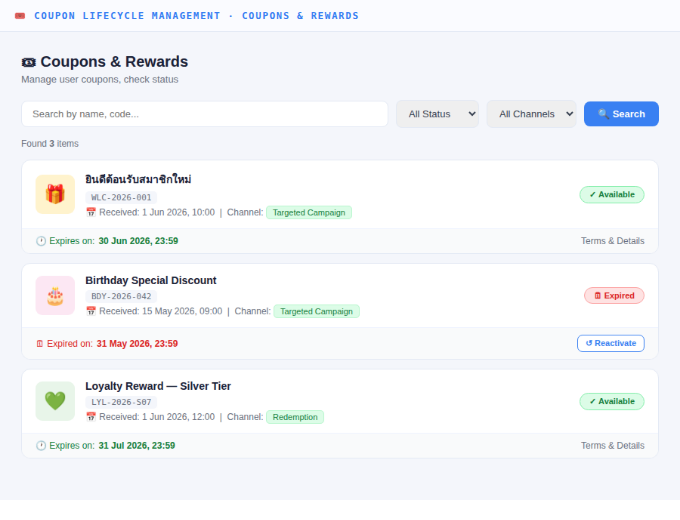680x520 pixels.
Task: Open Terms & Details for Loyalty Reward coupon
Action: tap(612, 446)
